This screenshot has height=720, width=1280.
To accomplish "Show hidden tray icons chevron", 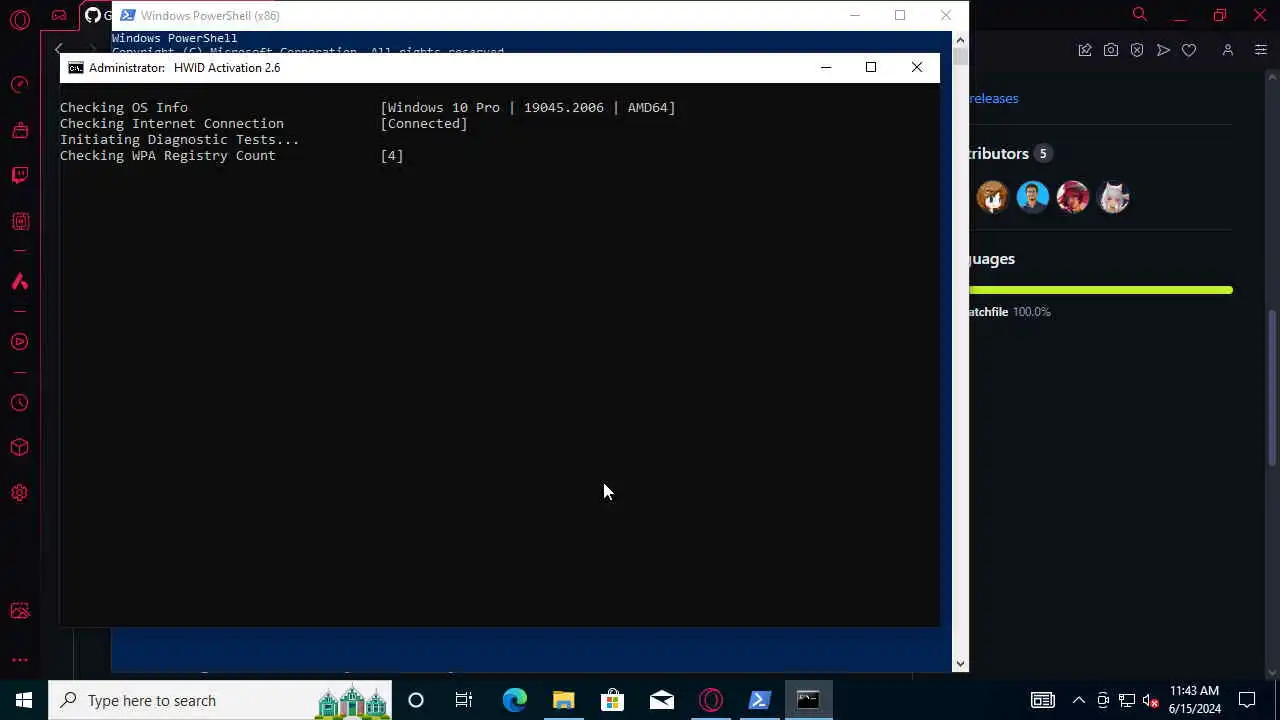I will point(1079,700).
